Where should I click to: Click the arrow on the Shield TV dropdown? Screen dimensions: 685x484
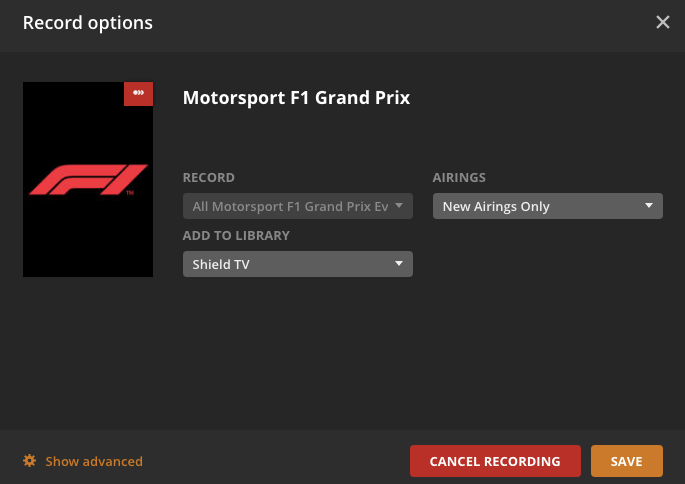[x=399, y=263]
